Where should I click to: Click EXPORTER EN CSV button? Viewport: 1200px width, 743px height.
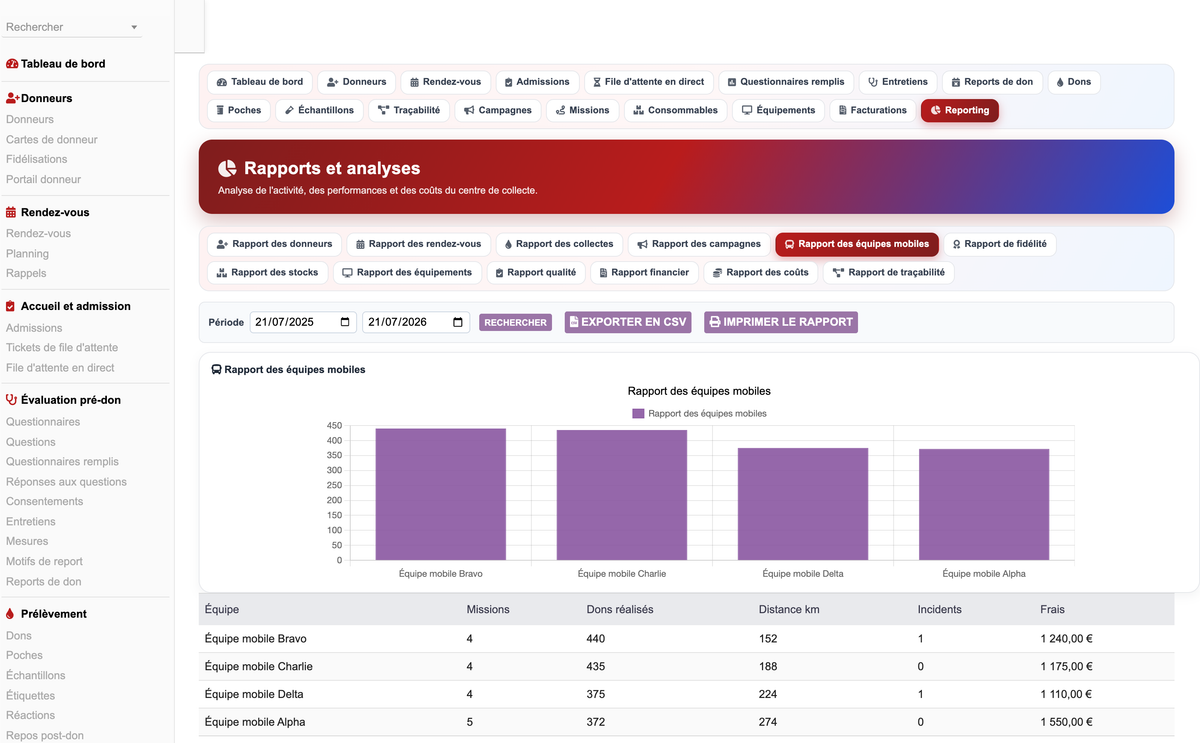tap(628, 322)
